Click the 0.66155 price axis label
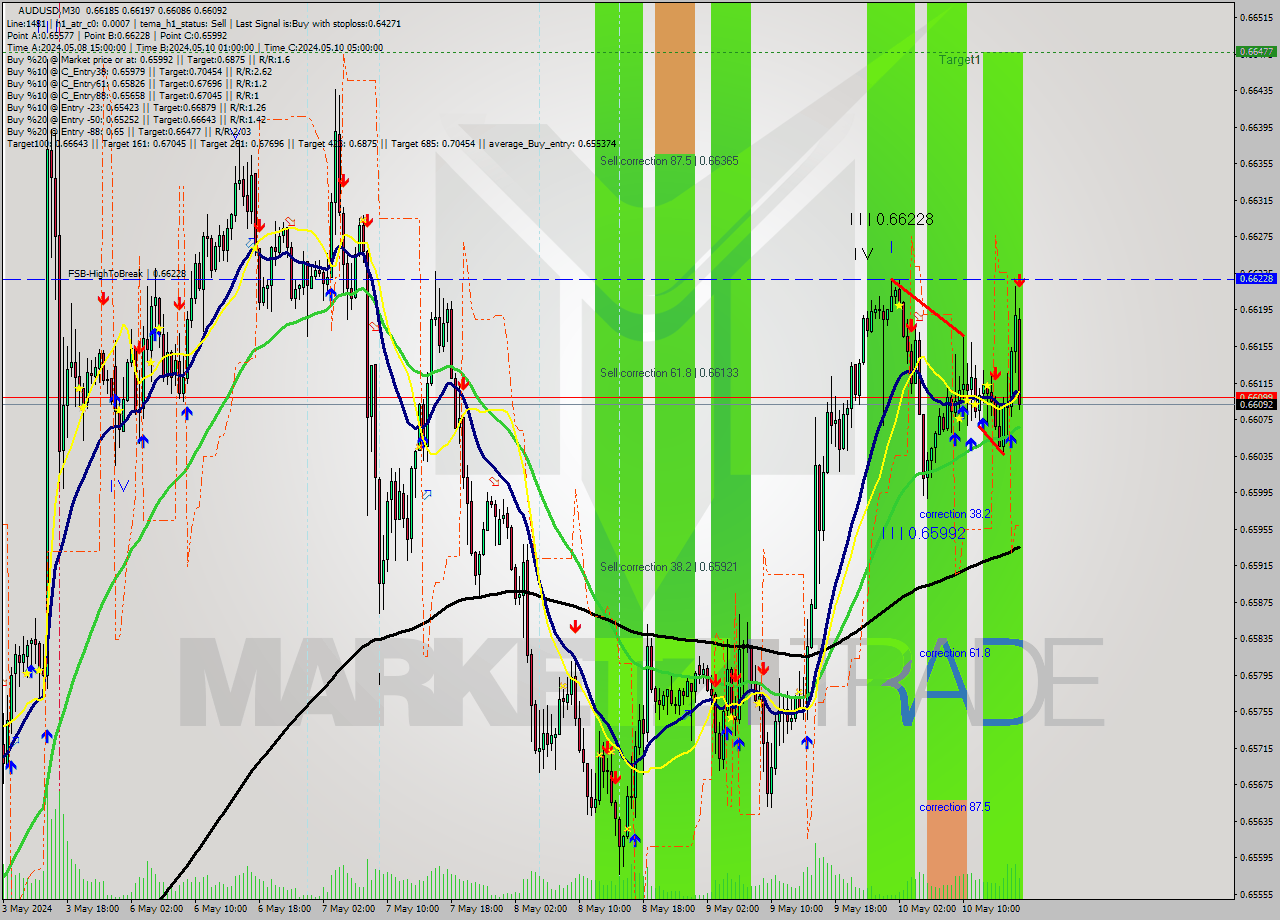 (x=1256, y=346)
